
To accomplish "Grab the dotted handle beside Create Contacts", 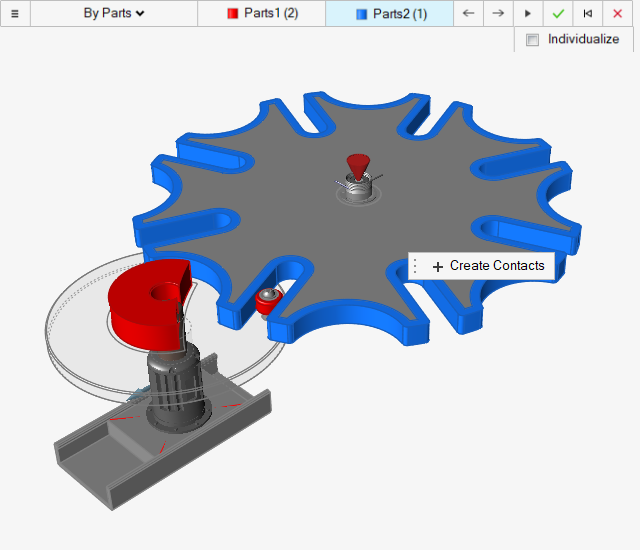I will (x=416, y=266).
